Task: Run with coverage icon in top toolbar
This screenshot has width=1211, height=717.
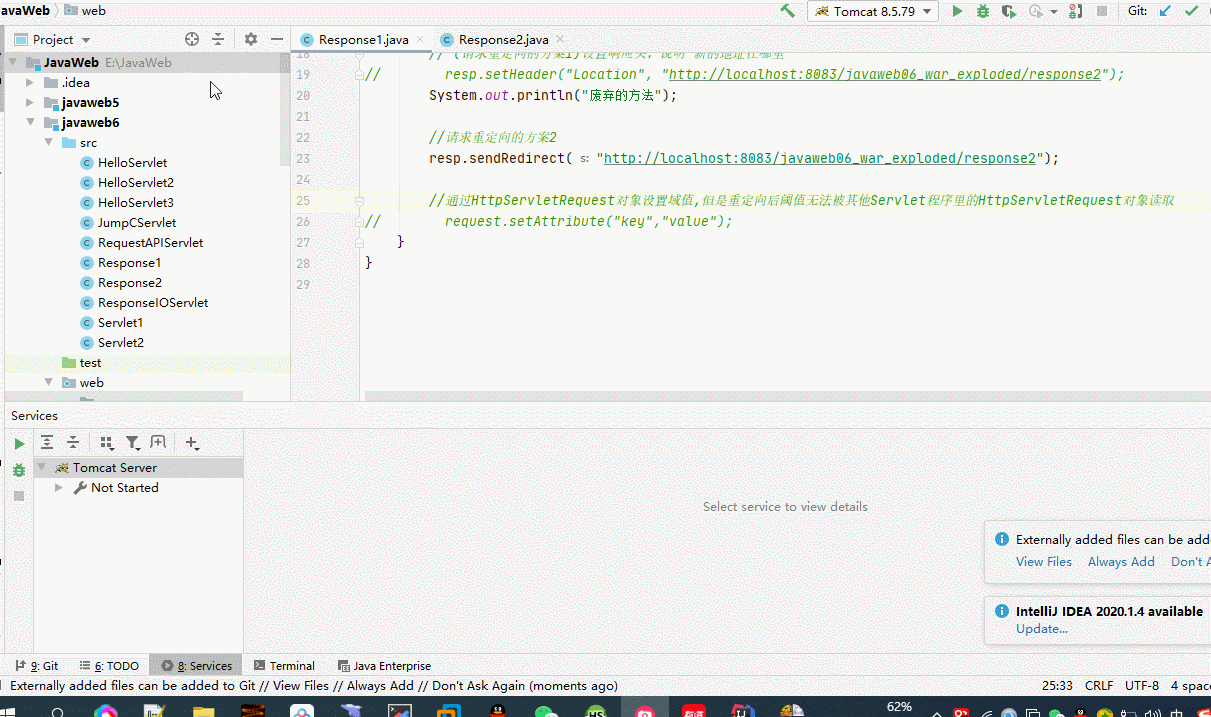Action: tap(1009, 11)
